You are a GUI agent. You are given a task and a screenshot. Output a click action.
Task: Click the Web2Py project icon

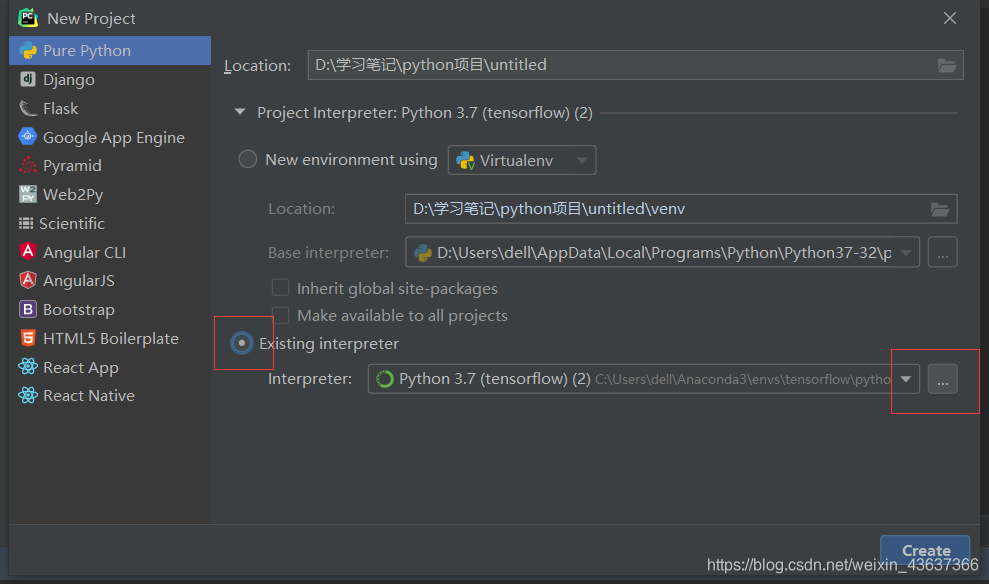coord(28,194)
